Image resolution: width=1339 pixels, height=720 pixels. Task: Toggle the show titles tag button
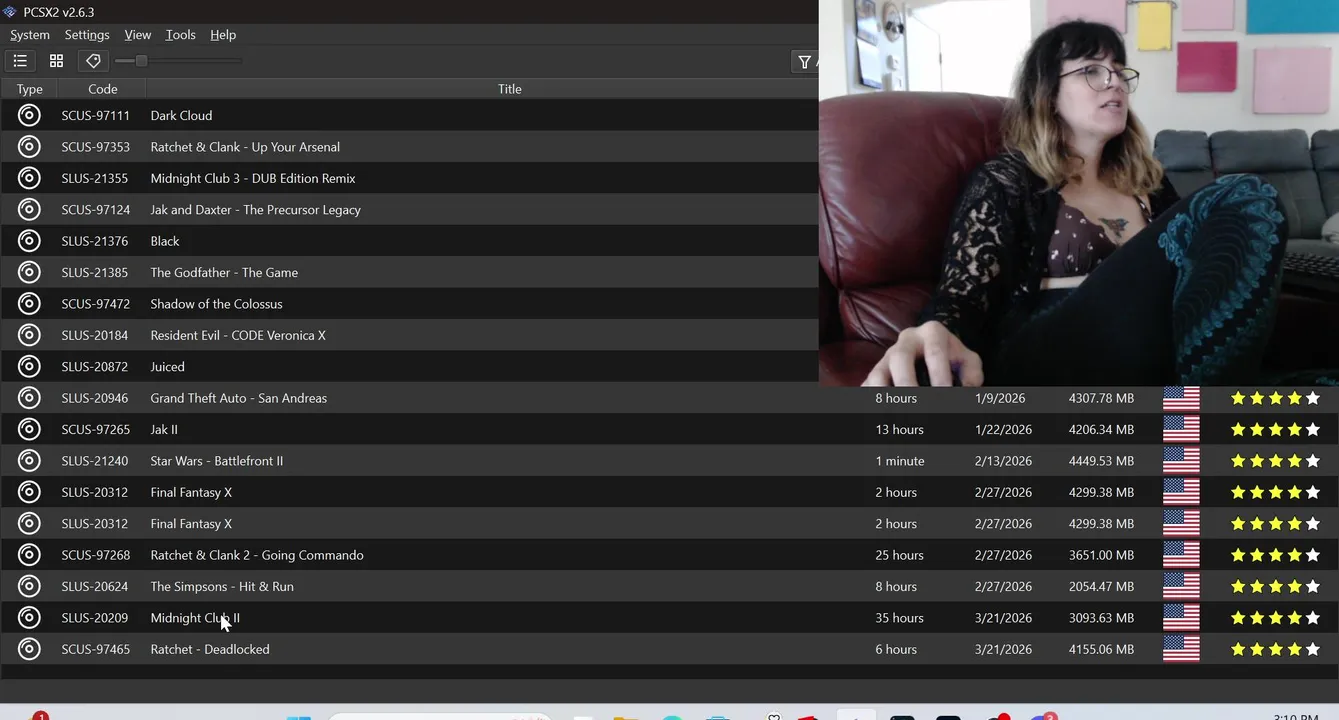click(x=93, y=61)
